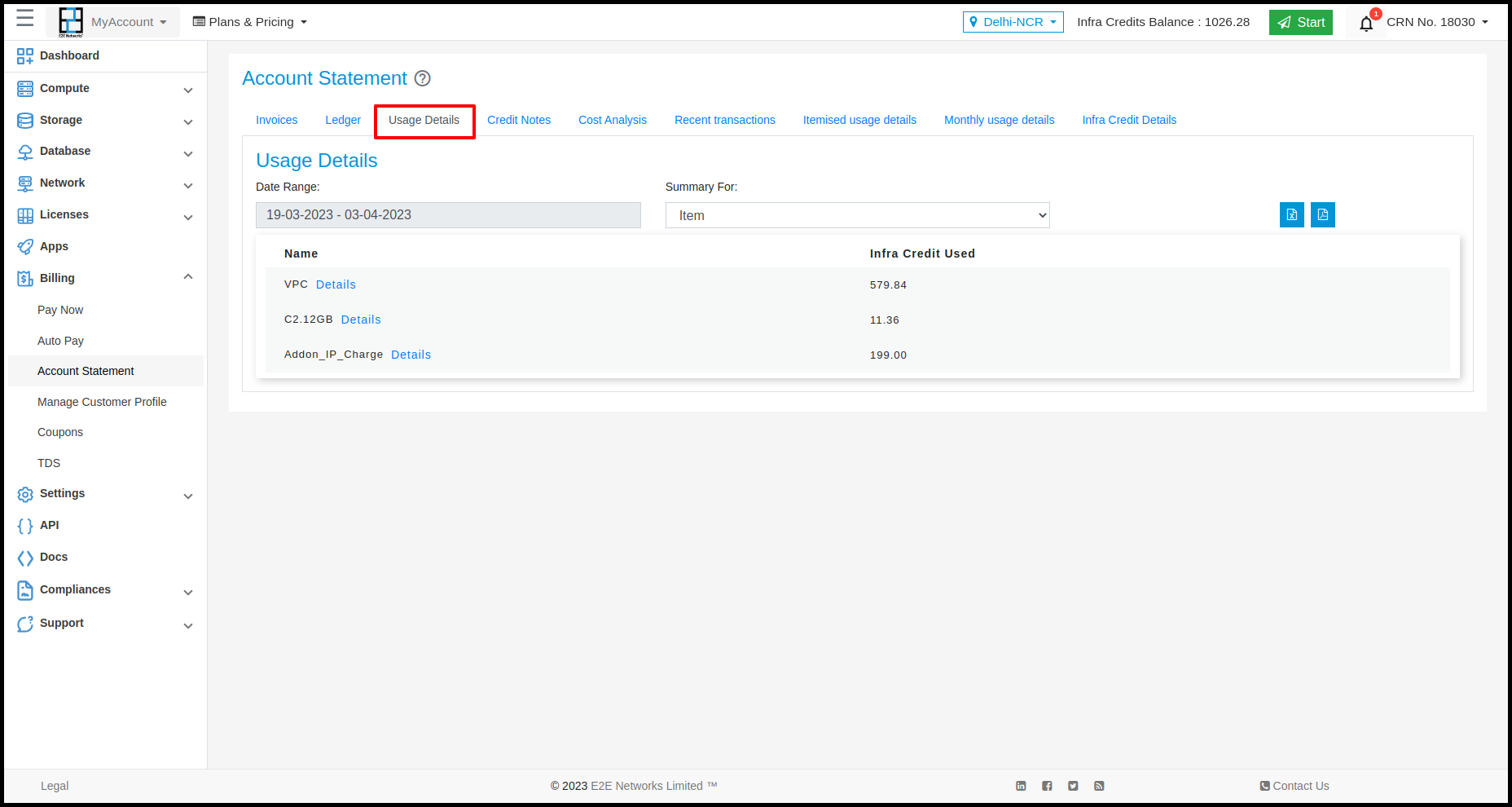Open RSS feed footer icon

pyautogui.click(x=1099, y=786)
